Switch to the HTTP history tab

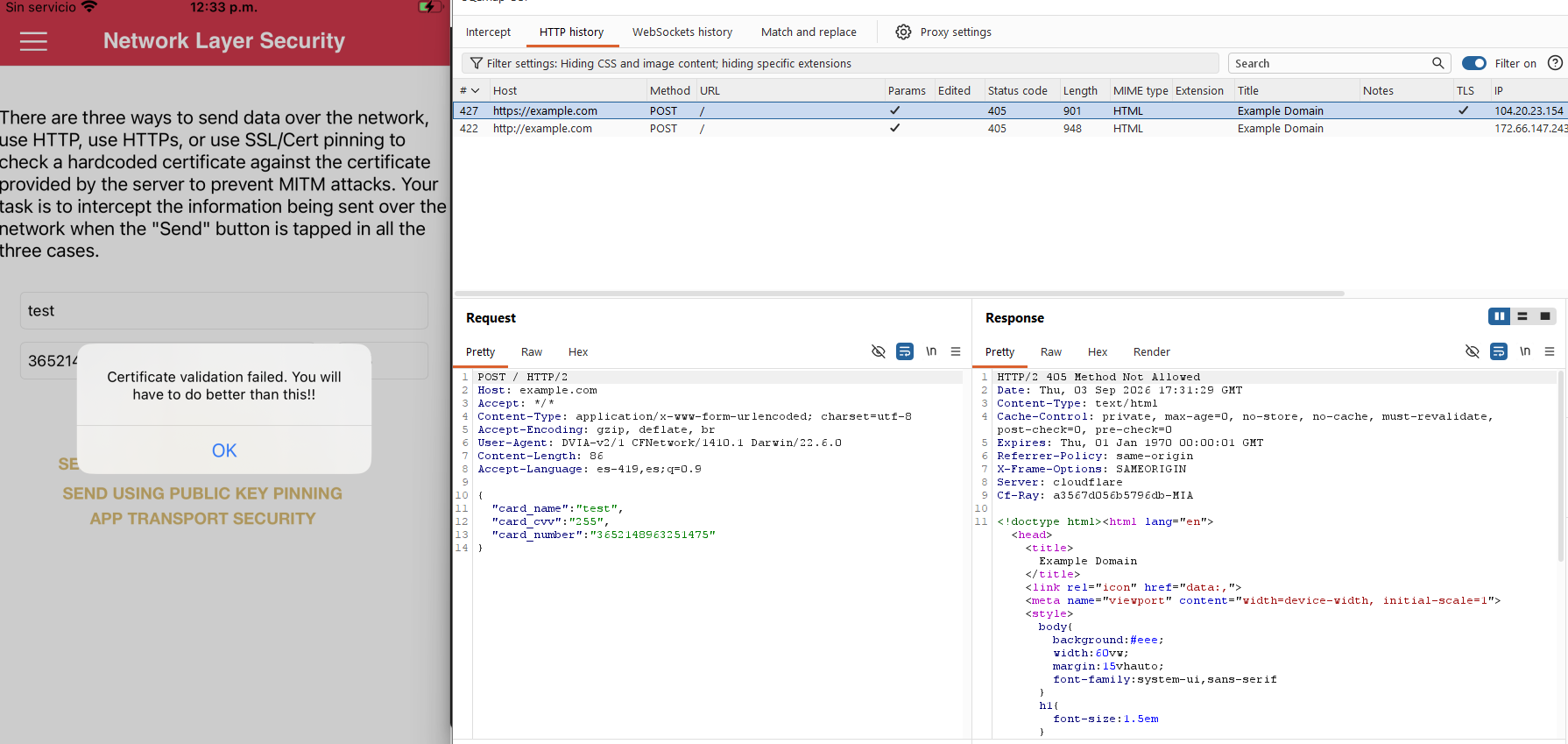click(571, 32)
